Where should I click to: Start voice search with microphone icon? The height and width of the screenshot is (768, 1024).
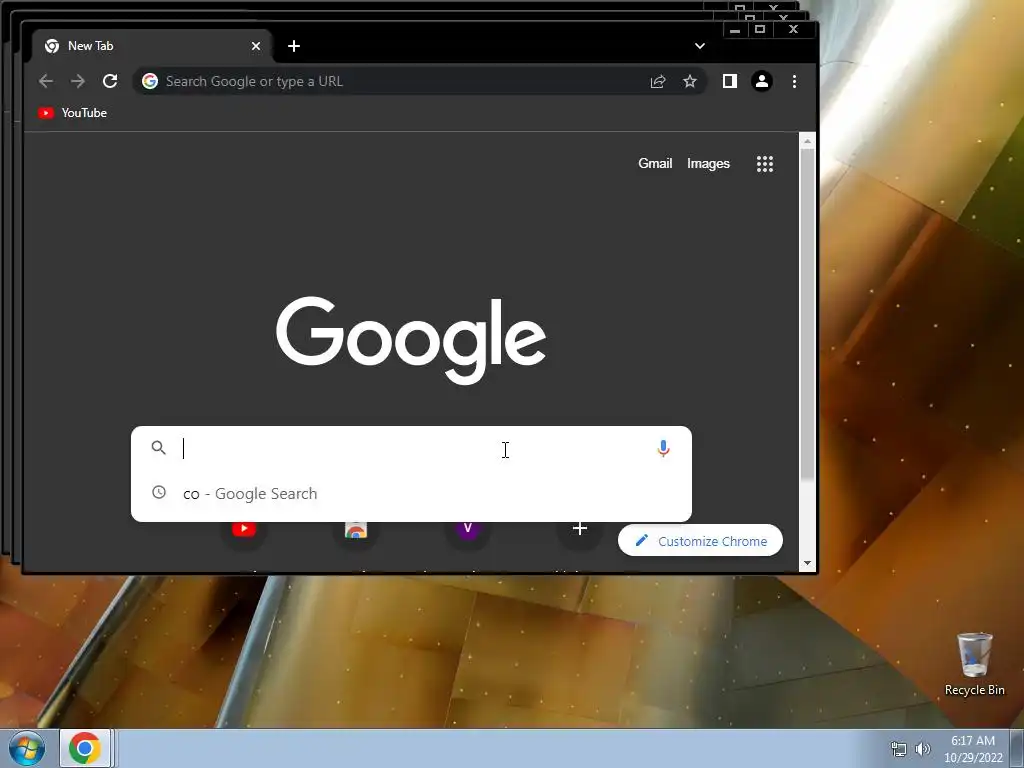pos(663,449)
